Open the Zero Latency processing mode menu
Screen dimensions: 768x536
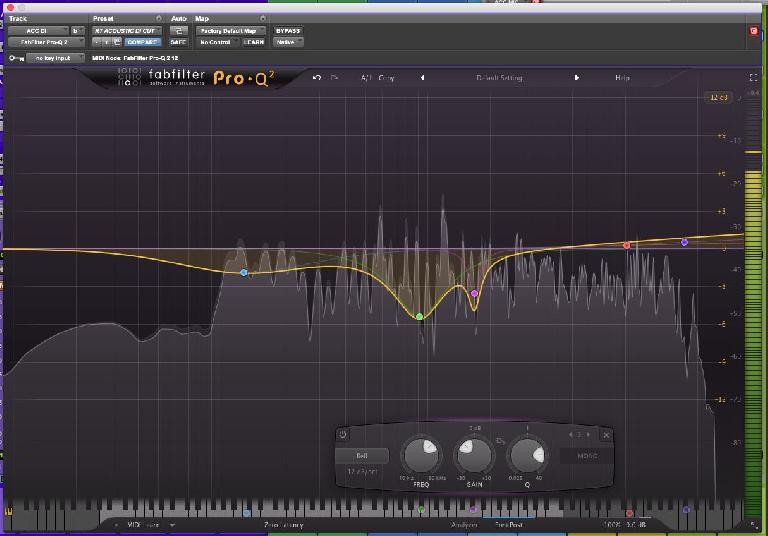click(x=284, y=525)
